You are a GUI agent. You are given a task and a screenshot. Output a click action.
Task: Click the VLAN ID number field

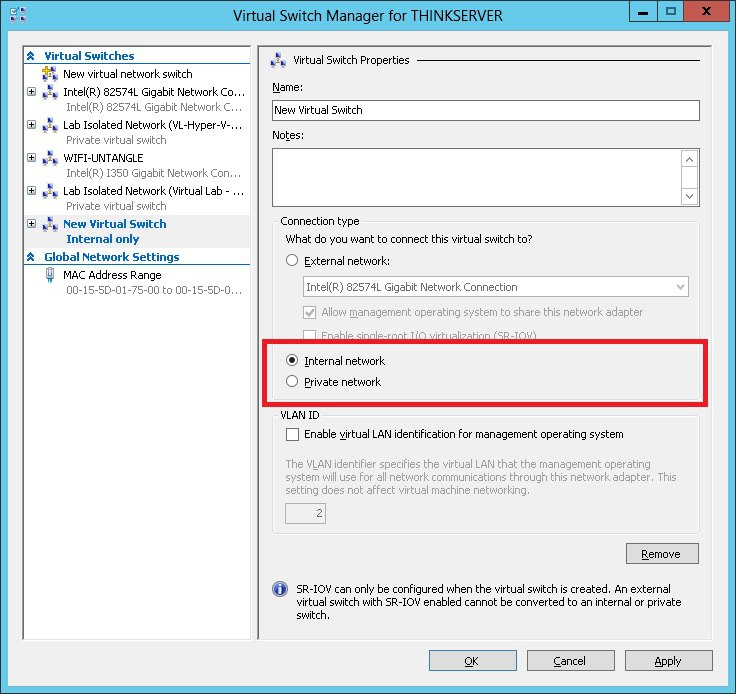305,513
